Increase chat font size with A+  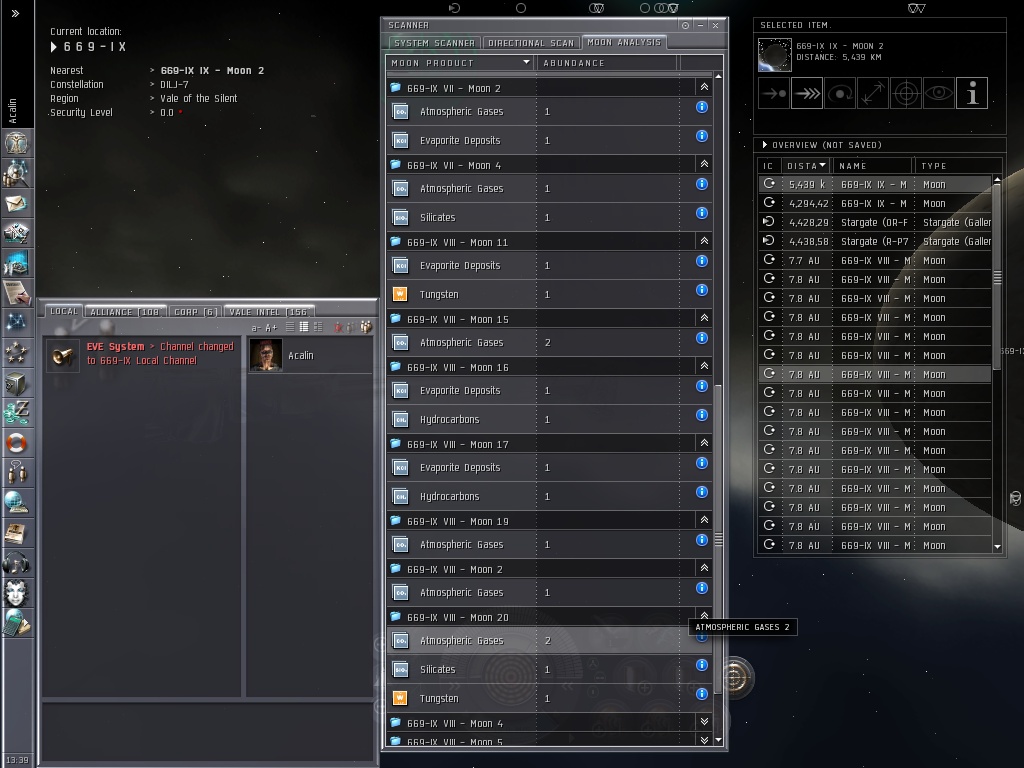[271, 328]
